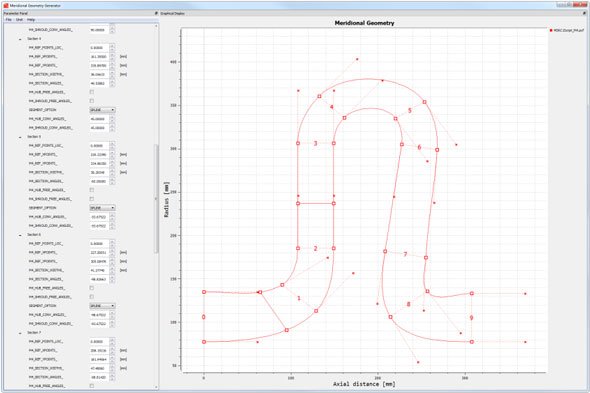Open Section 6 SEGMENT_OPTION dropdown
This screenshot has height=393, width=590.
click(x=102, y=306)
